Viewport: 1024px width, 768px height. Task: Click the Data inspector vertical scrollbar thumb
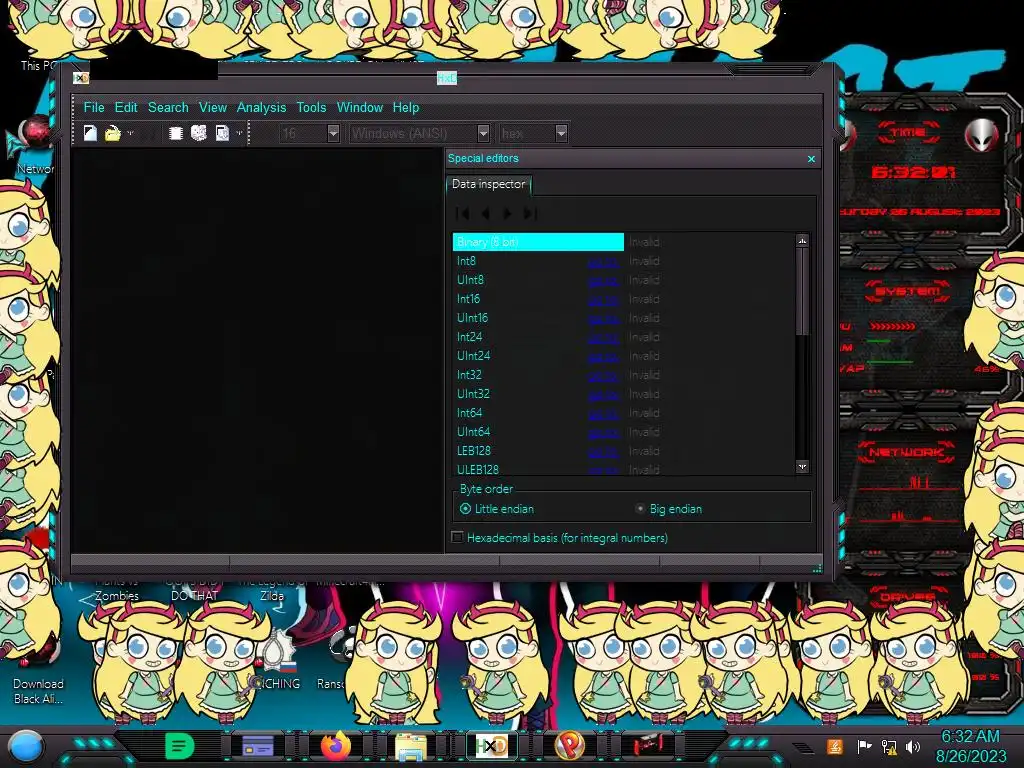pos(803,292)
